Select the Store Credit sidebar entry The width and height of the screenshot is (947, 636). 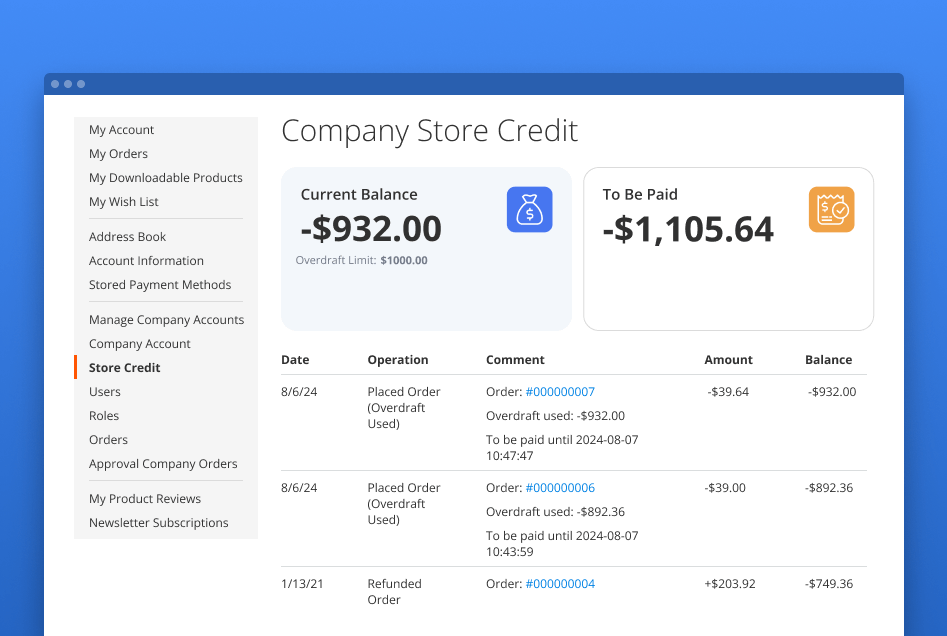[x=123, y=367]
